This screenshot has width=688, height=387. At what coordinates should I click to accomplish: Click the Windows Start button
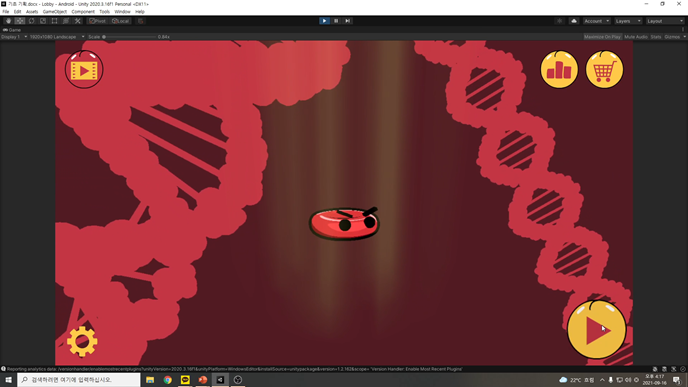(8, 380)
